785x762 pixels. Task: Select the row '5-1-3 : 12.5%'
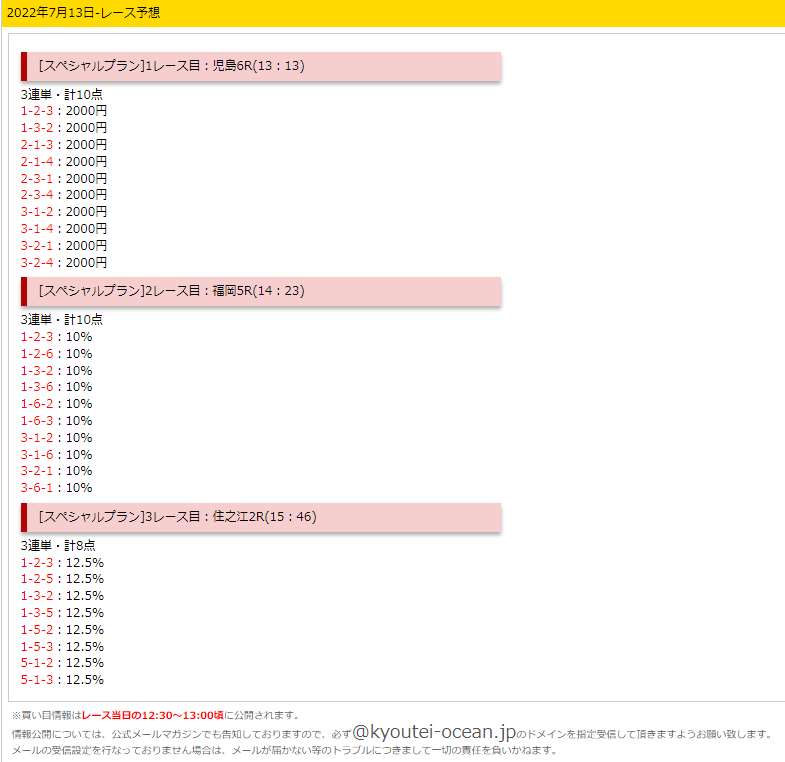point(62,680)
